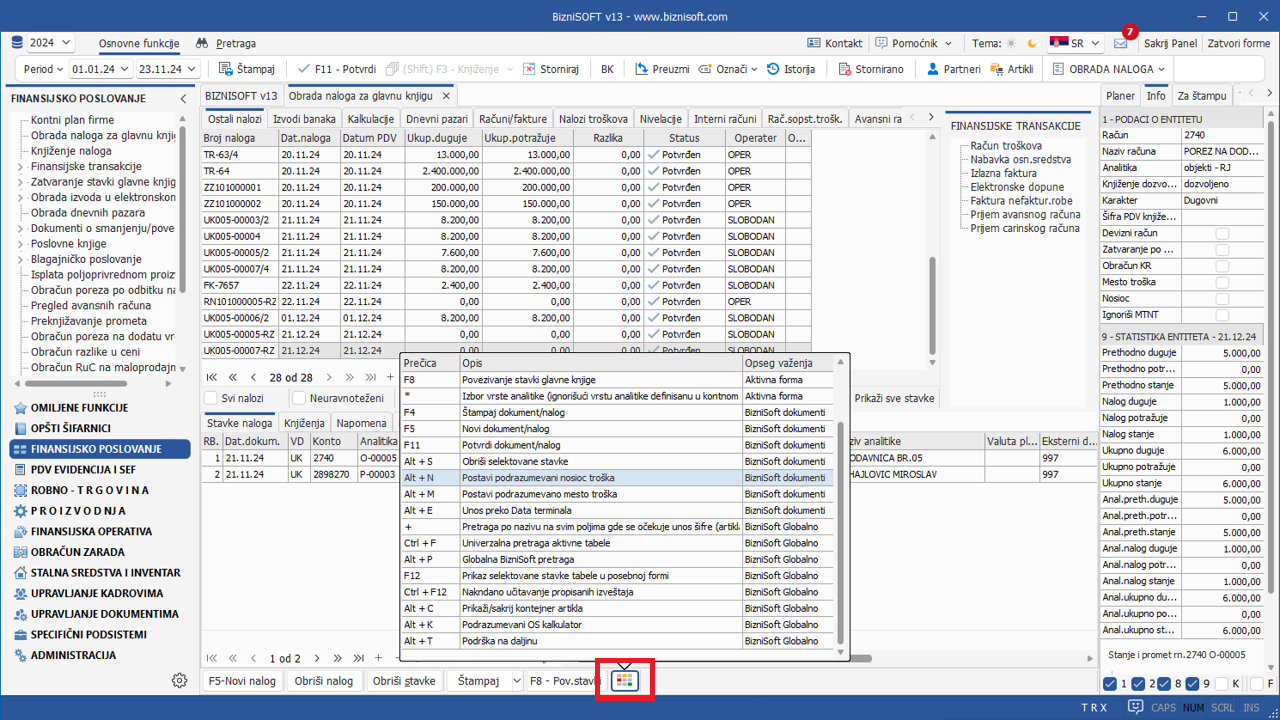Toggle the Mesto troška checkbox
The height and width of the screenshot is (720, 1280).
click(x=1222, y=282)
